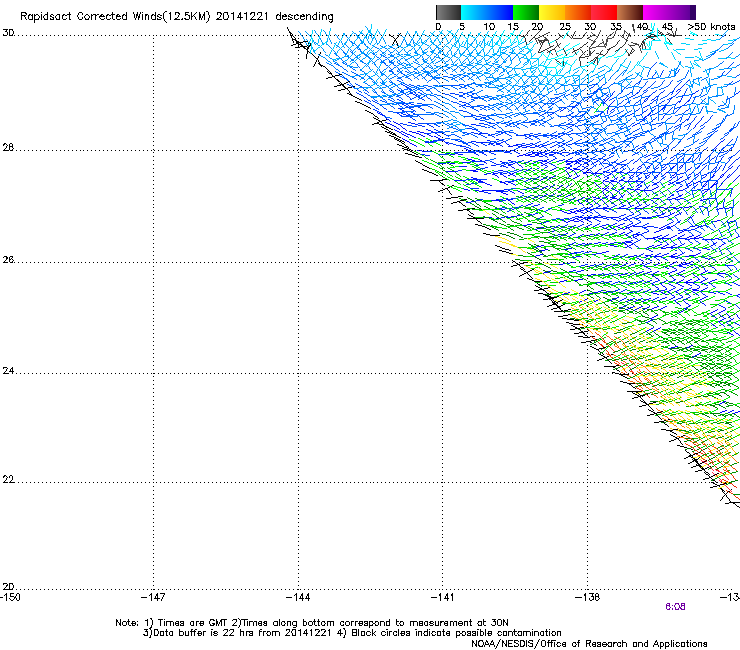The height and width of the screenshot is (650, 740).
Task: Click the '>50 knots' legend label
Action: [711, 27]
